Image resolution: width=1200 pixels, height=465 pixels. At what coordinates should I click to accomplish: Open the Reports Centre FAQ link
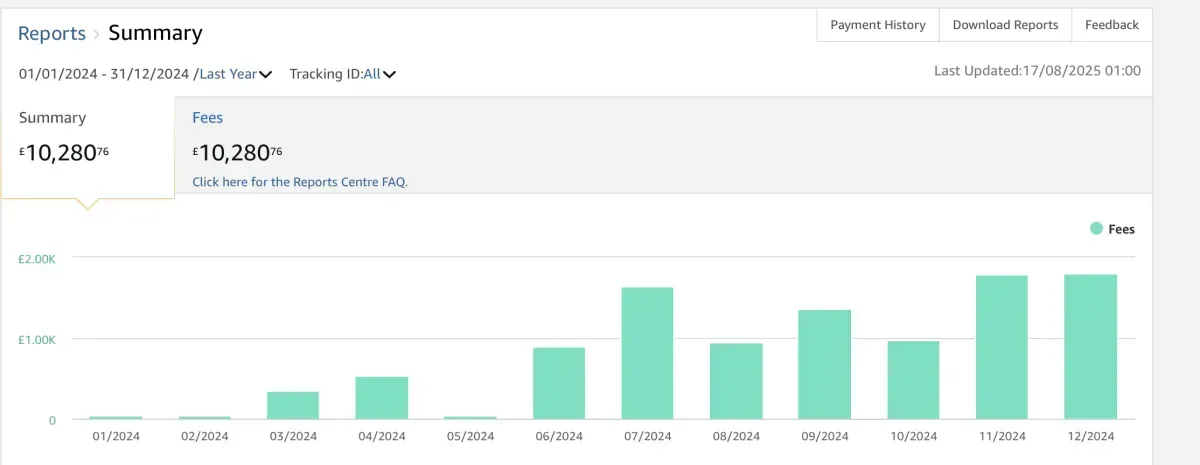coord(300,182)
